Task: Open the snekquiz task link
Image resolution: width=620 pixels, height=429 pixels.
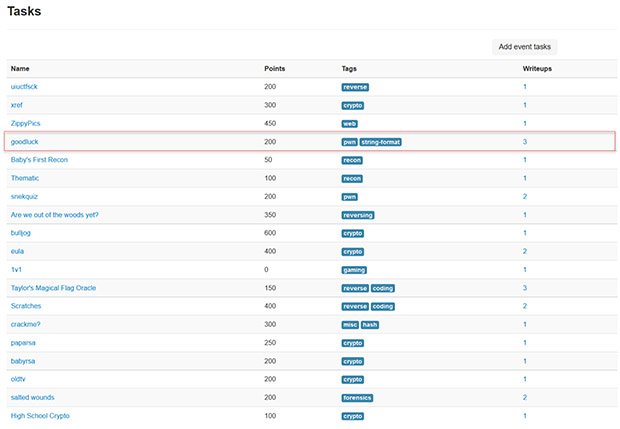Action: [x=24, y=197]
